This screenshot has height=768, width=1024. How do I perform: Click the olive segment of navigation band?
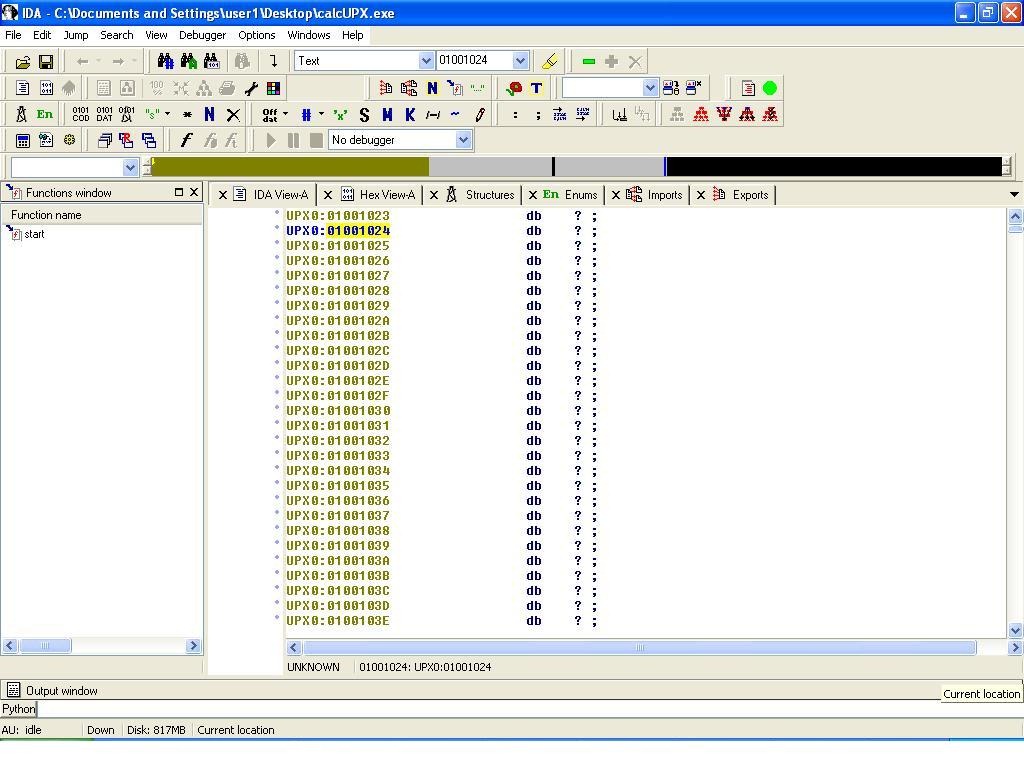[290, 167]
